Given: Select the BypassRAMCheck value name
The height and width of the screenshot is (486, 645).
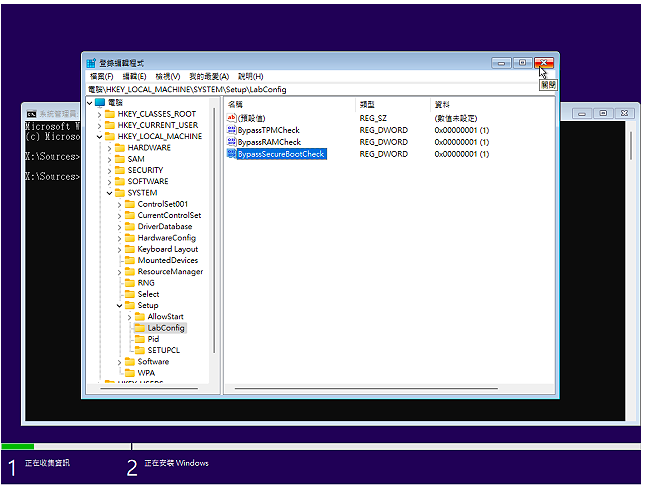Looking at the screenshot, I should click(x=269, y=142).
